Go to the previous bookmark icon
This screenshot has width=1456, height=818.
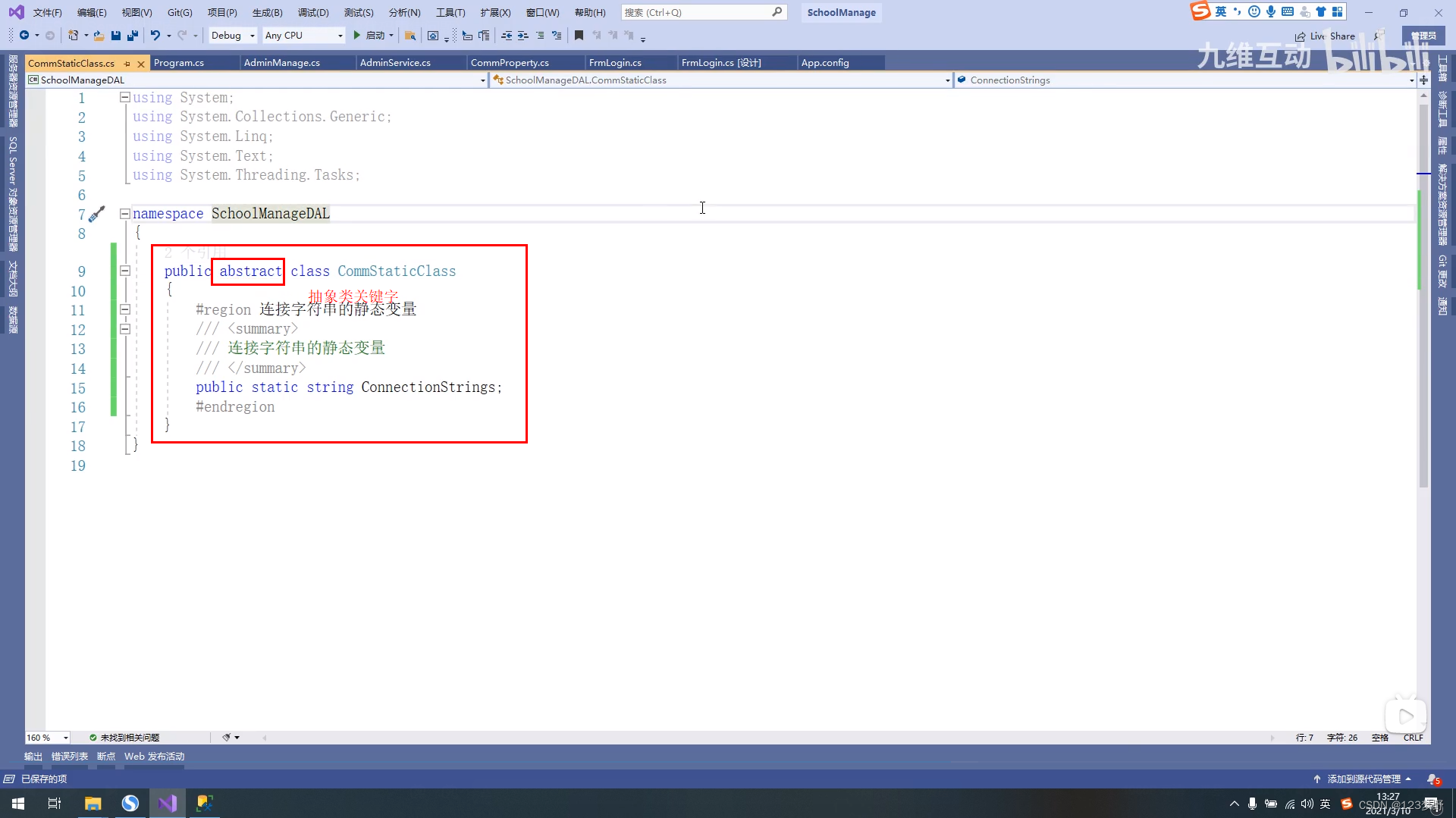[x=596, y=36]
